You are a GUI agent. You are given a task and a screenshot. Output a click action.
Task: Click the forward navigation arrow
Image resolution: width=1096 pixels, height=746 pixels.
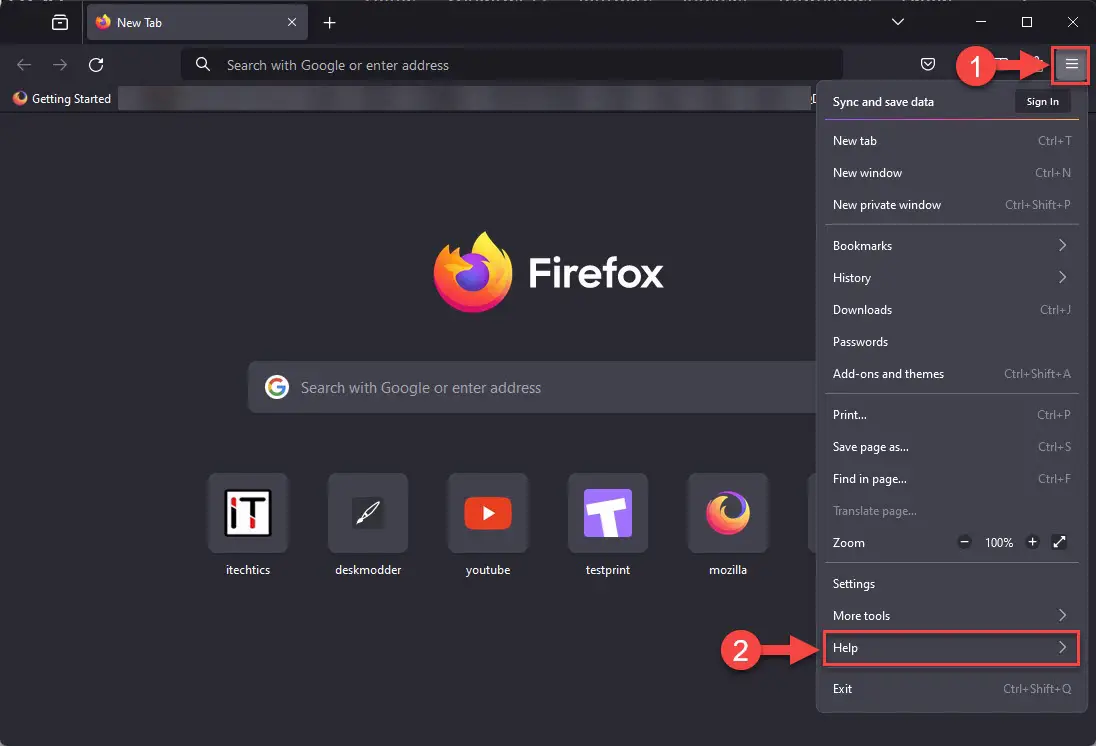59,64
